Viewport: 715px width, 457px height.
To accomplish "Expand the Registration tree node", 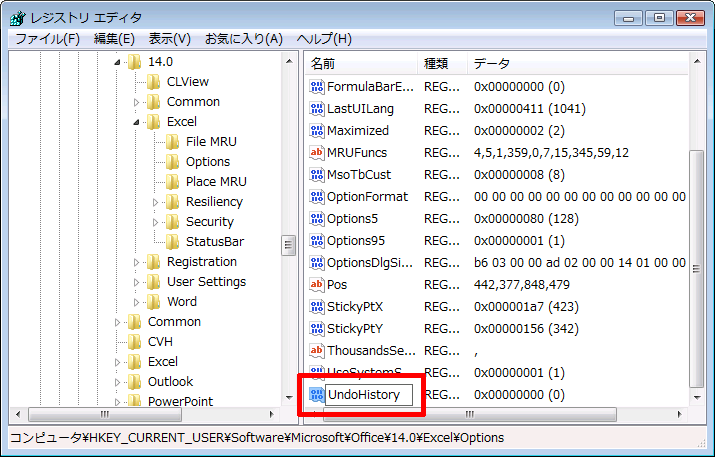I will pos(136,262).
